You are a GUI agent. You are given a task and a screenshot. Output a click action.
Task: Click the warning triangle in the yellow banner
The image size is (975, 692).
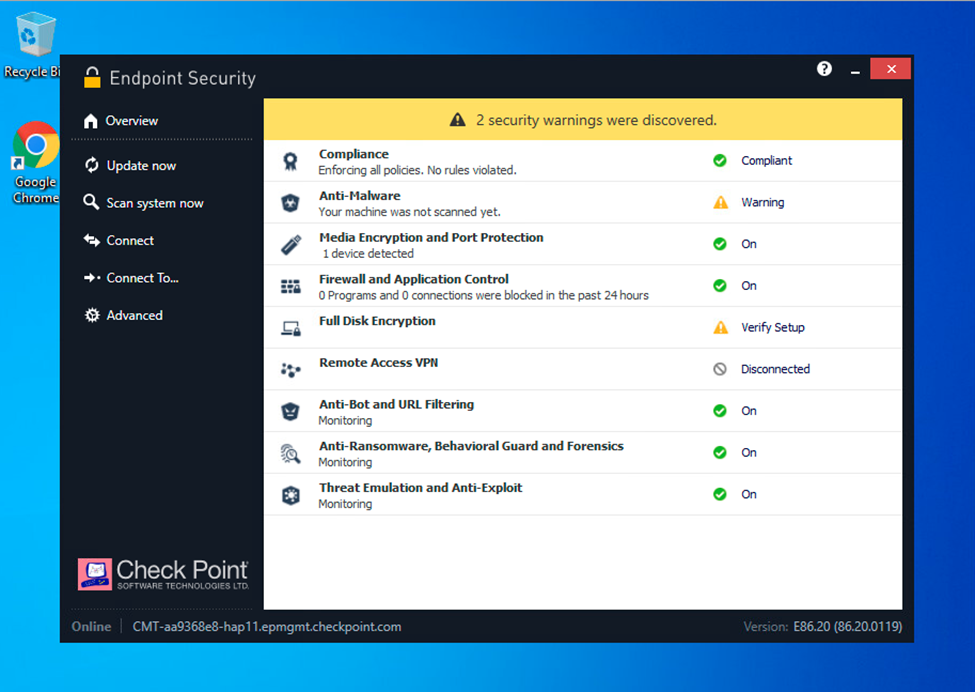tap(458, 119)
